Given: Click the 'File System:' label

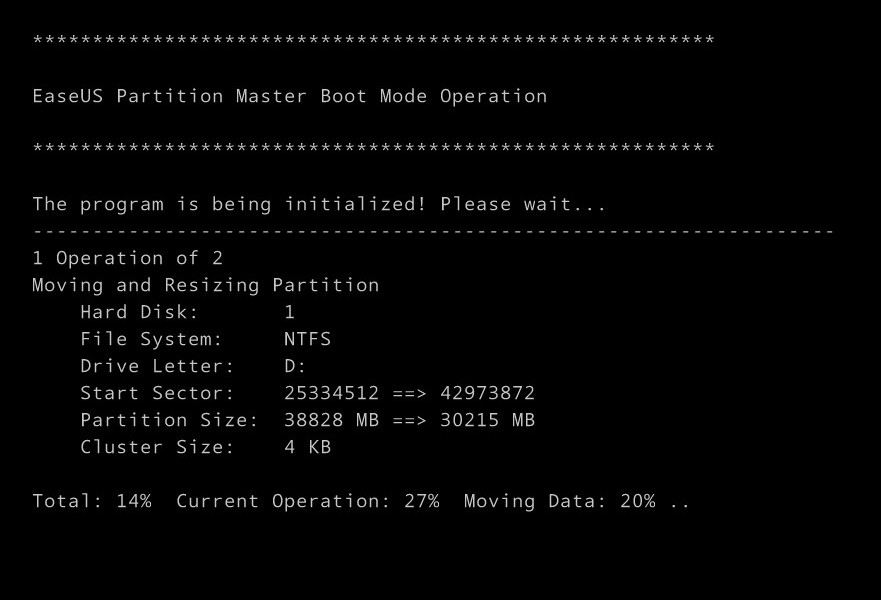Looking at the screenshot, I should tap(152, 339).
